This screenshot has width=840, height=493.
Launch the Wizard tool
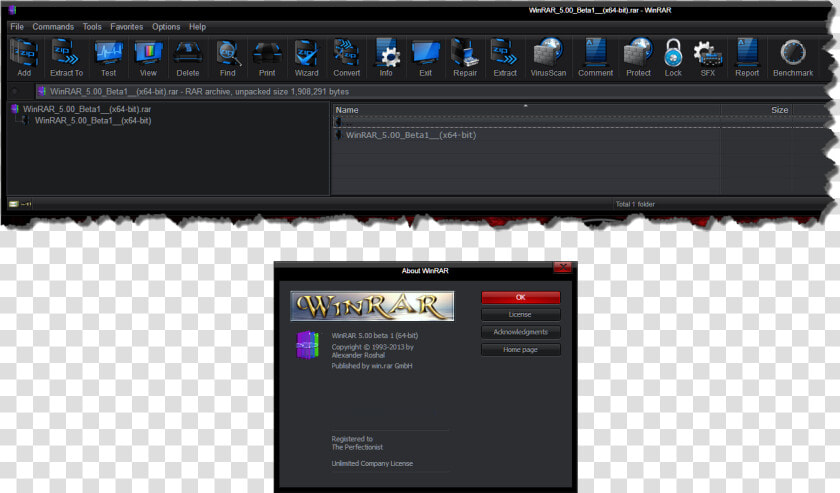[x=306, y=58]
